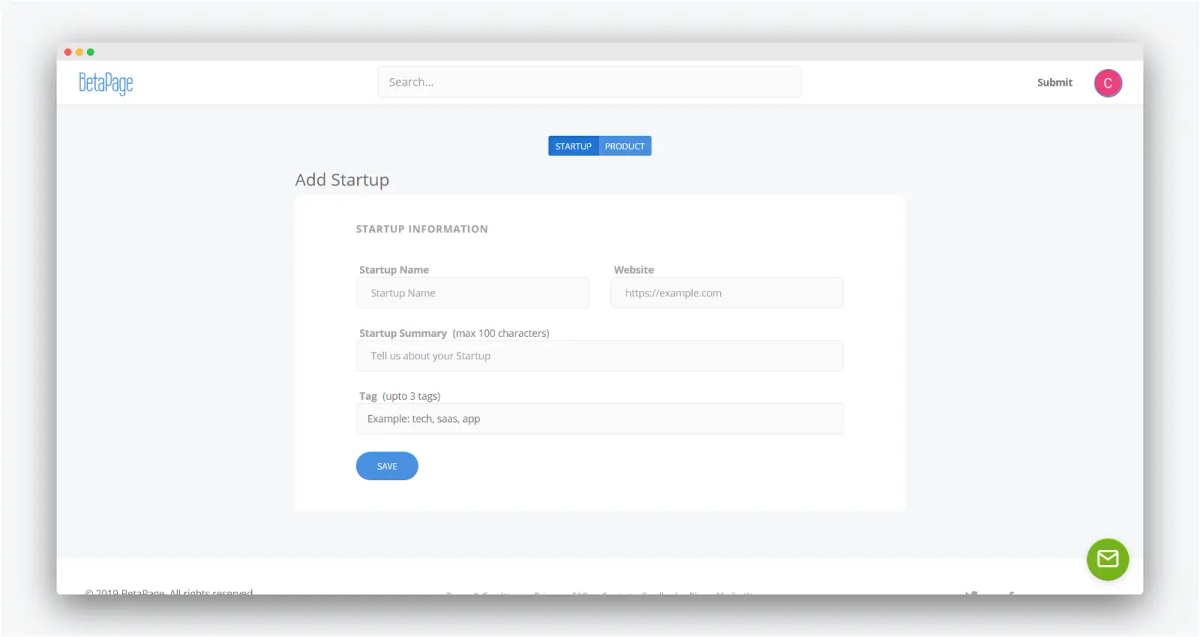Focus the Startup Summary text field
The image size is (1200, 637).
click(600, 356)
